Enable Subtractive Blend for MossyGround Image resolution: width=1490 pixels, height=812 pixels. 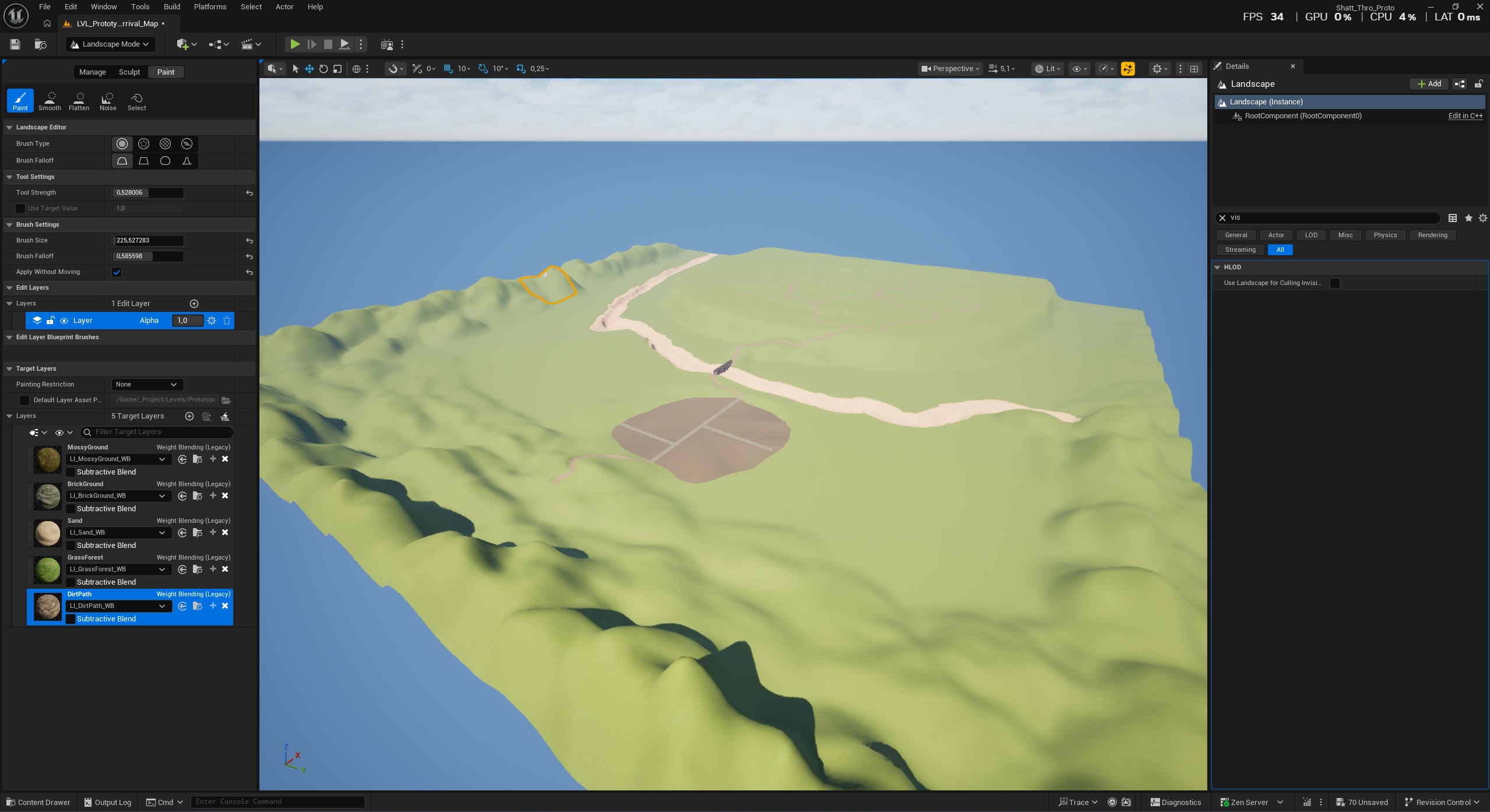71,472
